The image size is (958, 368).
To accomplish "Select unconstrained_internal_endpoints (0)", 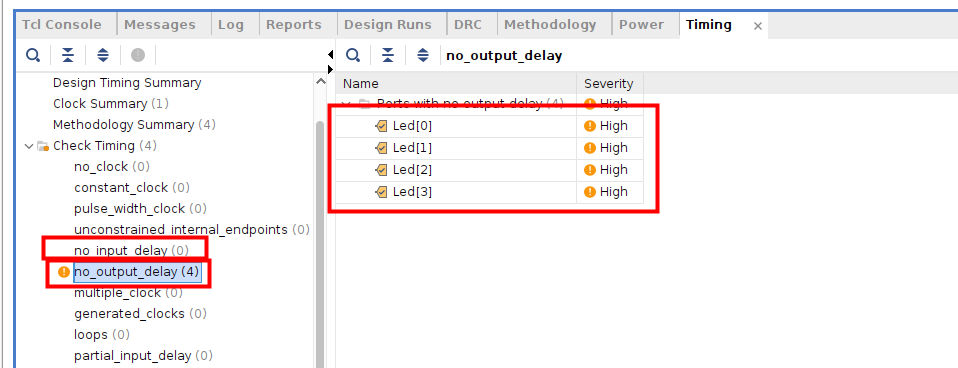I will (x=192, y=230).
